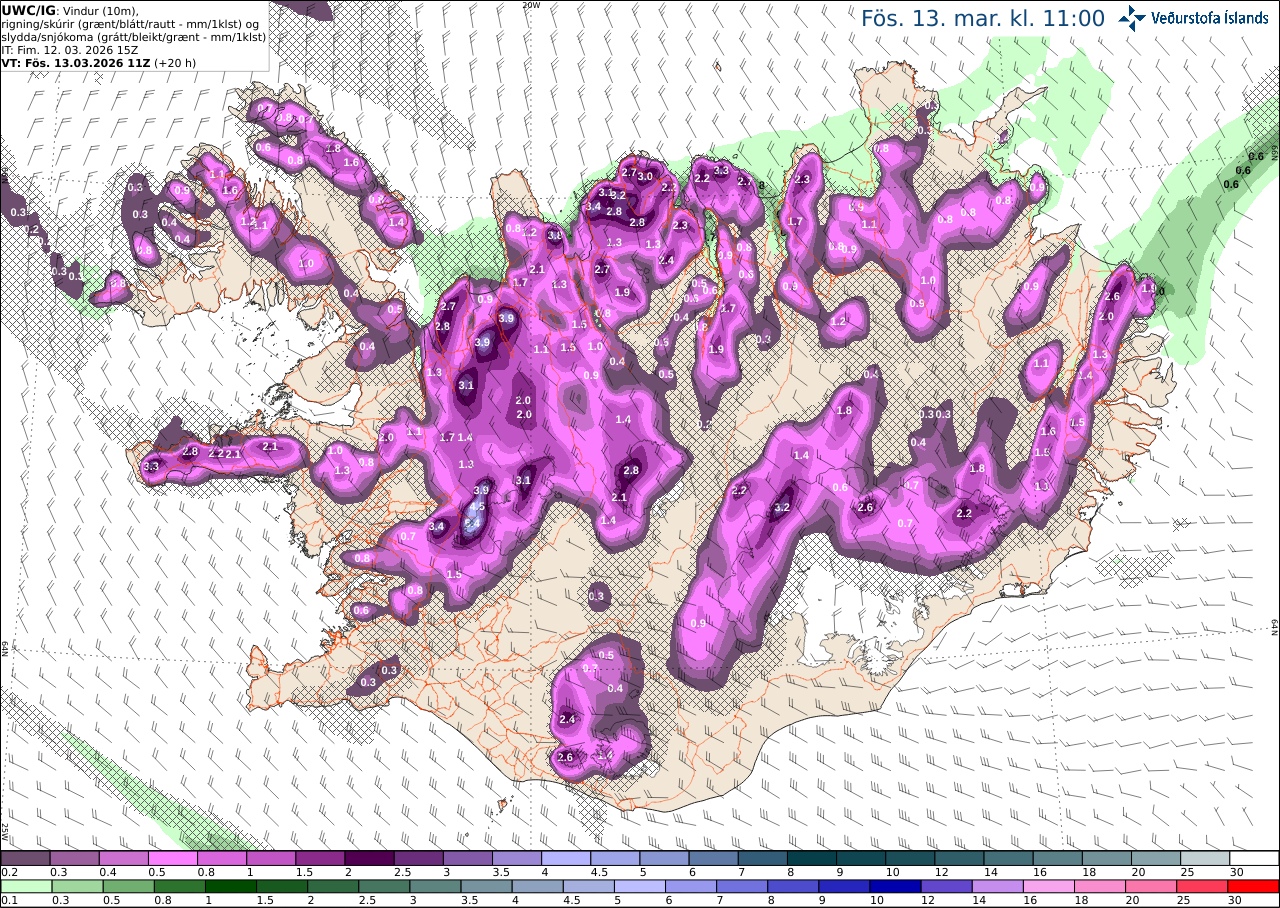Image resolution: width=1280 pixels, height=908 pixels.
Task: Pick the top legend swatch labeled 4.5
Action: coord(615,858)
